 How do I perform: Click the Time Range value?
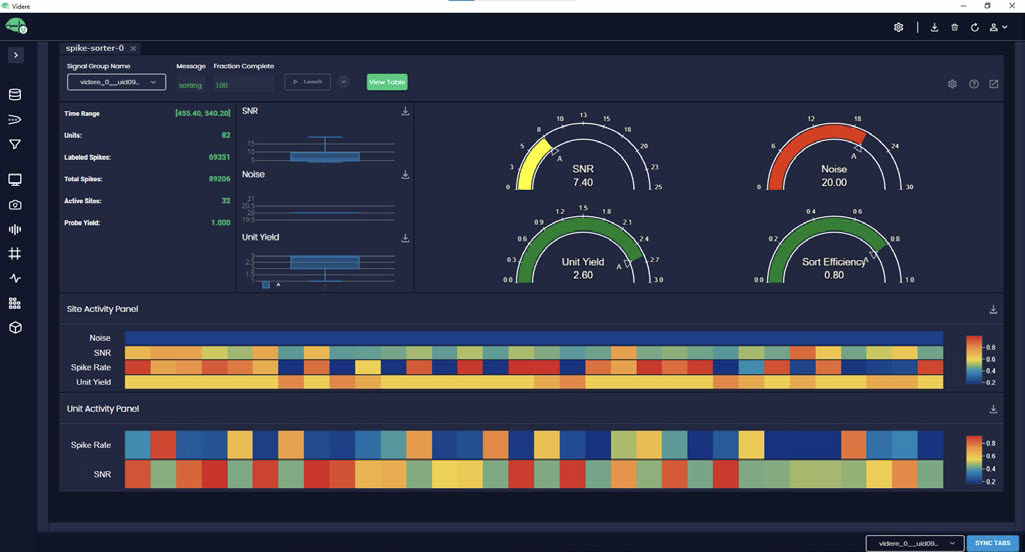(203, 113)
